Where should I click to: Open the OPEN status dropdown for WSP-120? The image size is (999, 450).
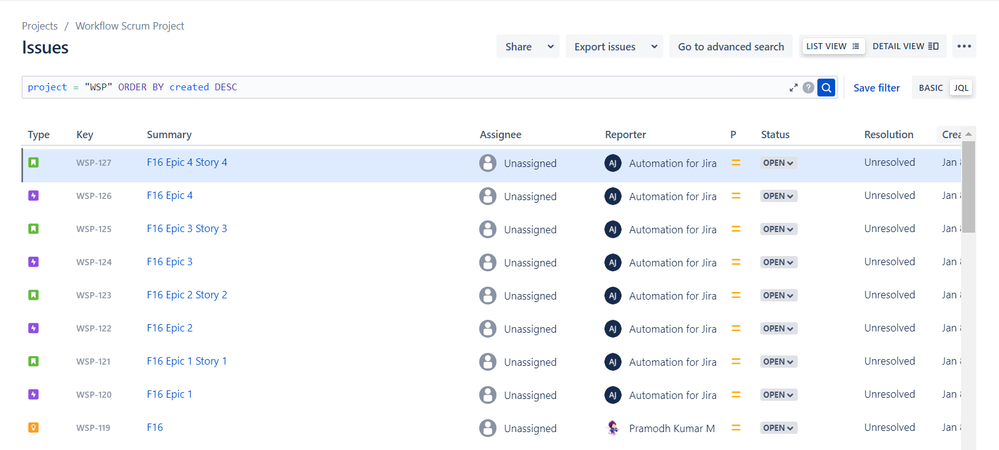click(x=779, y=395)
